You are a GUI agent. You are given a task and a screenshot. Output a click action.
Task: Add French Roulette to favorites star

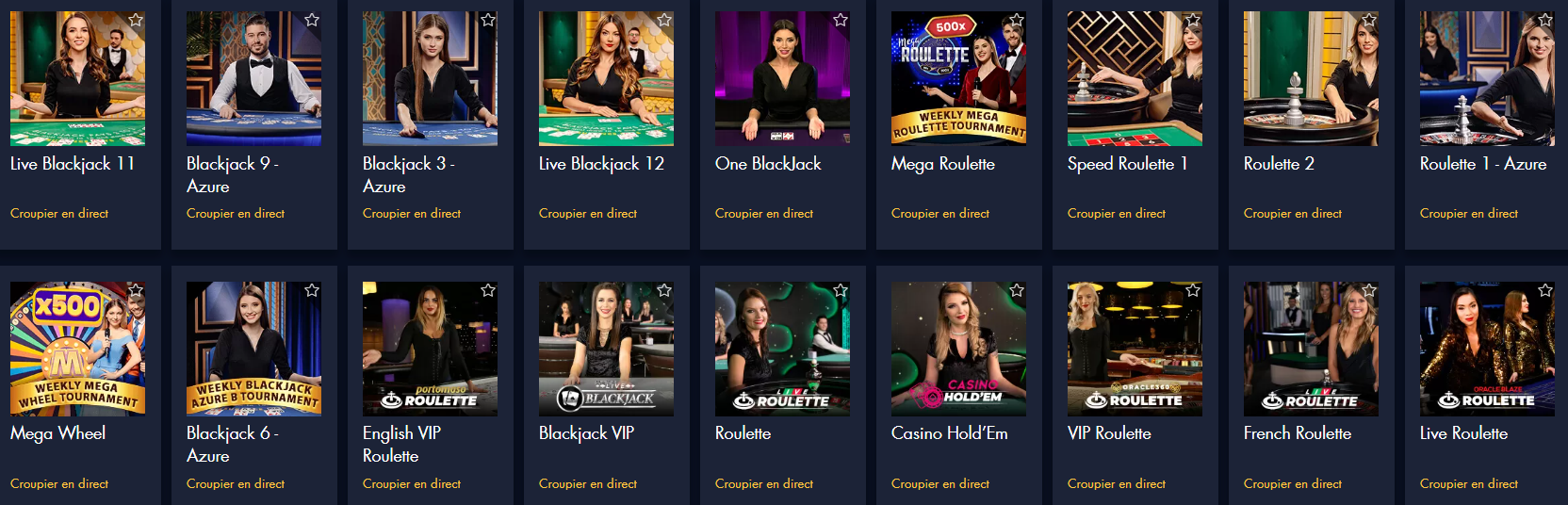[x=1369, y=290]
